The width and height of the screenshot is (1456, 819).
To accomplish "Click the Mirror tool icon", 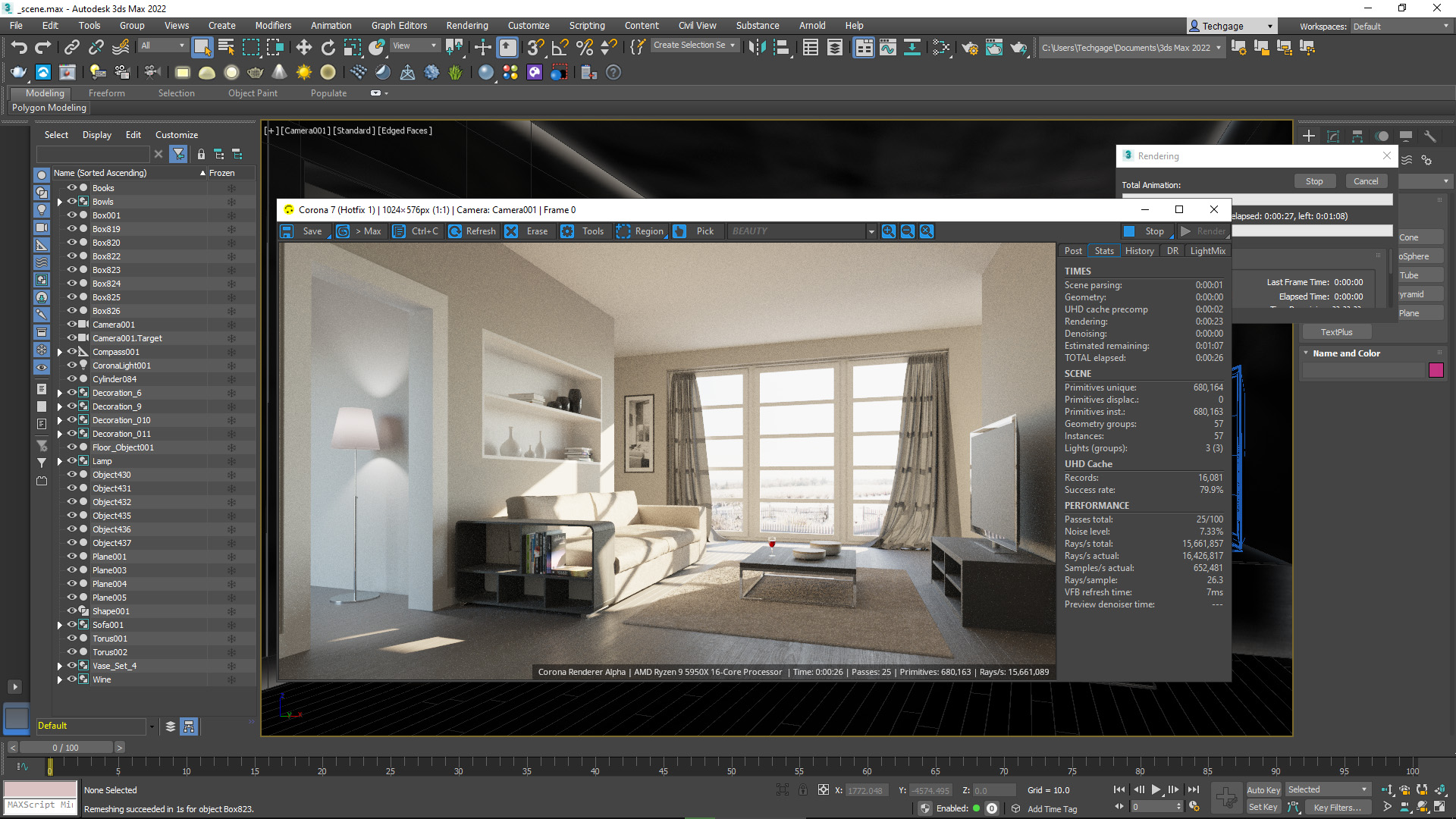I will [x=756, y=48].
